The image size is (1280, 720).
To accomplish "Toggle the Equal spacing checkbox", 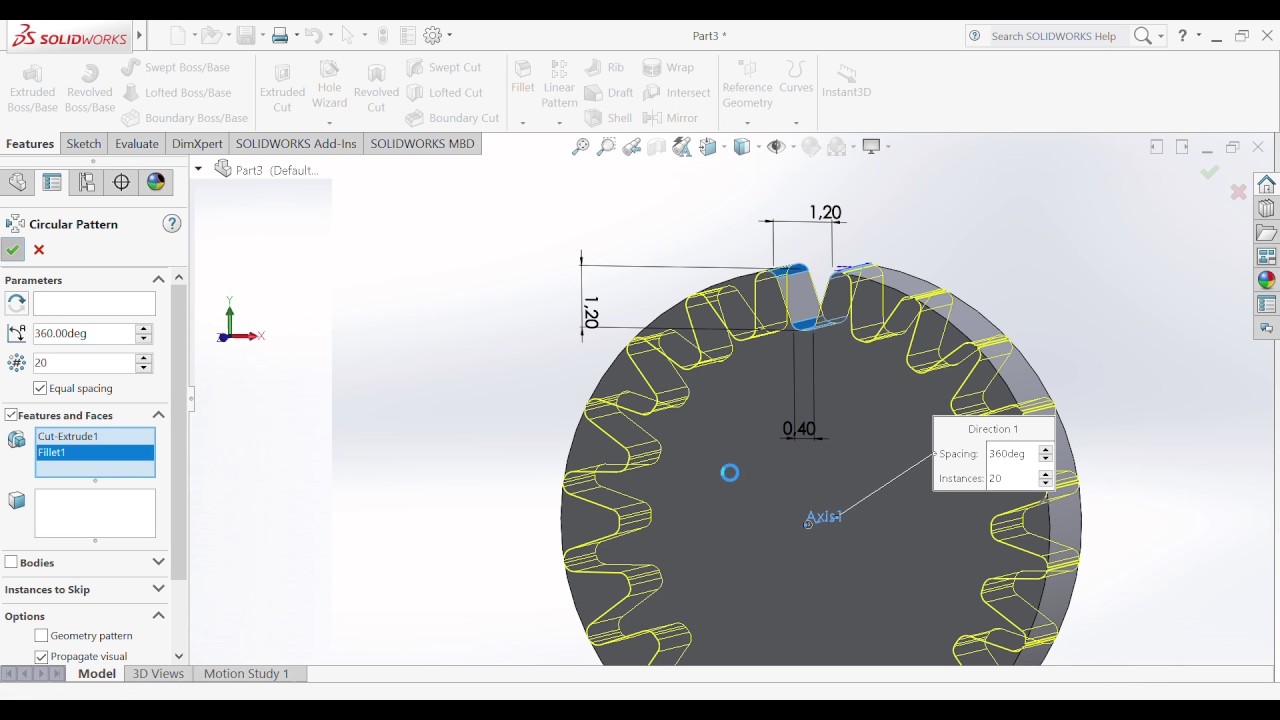I will click(x=40, y=388).
